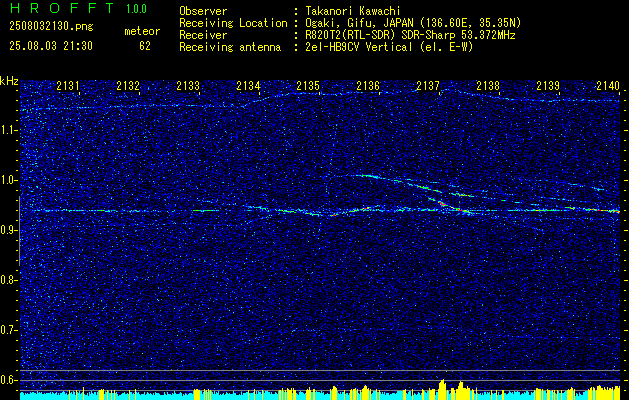Click the 2139 time marker
629x400 pixels.
point(548,86)
